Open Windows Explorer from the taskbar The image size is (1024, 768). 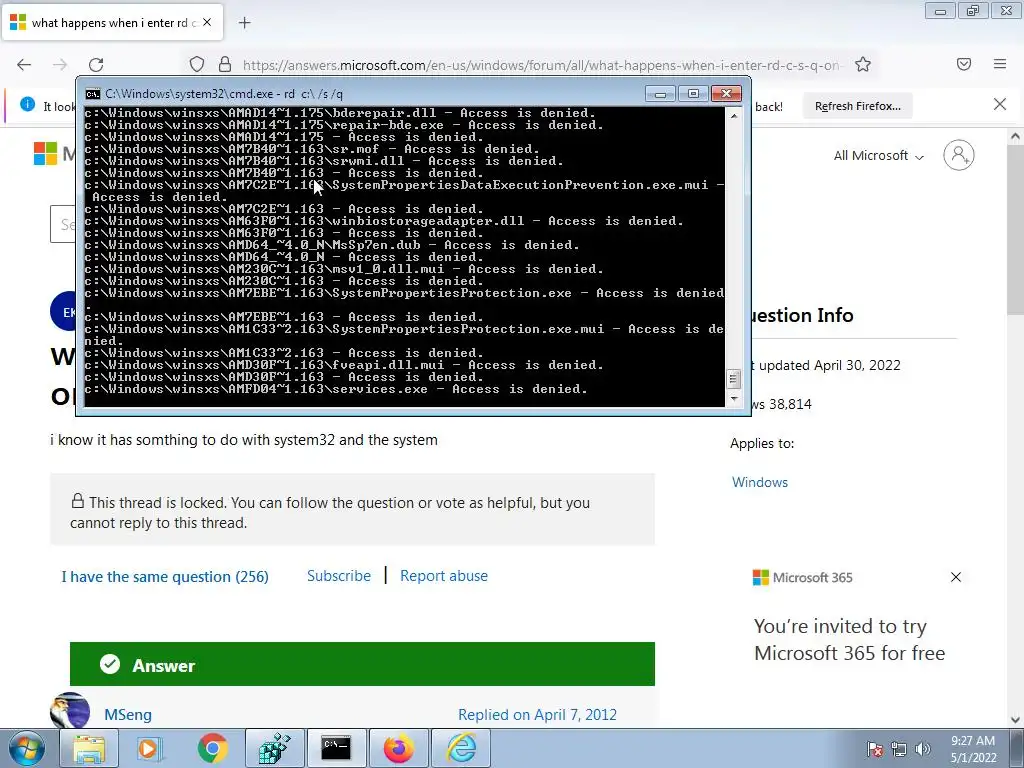89,748
